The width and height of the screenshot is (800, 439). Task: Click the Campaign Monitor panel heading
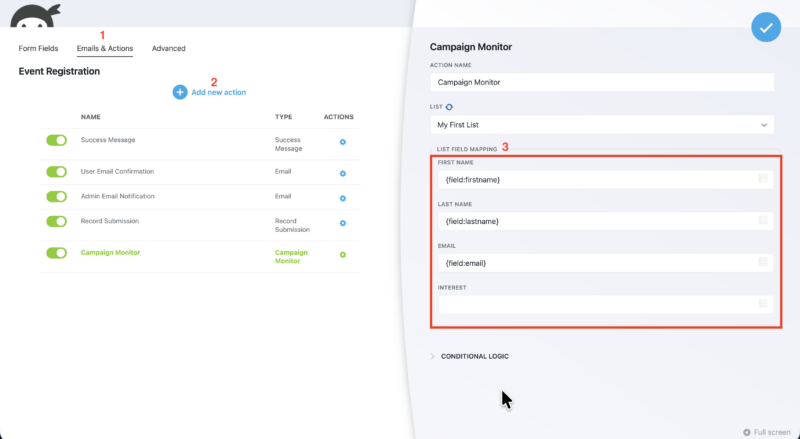tap(470, 47)
